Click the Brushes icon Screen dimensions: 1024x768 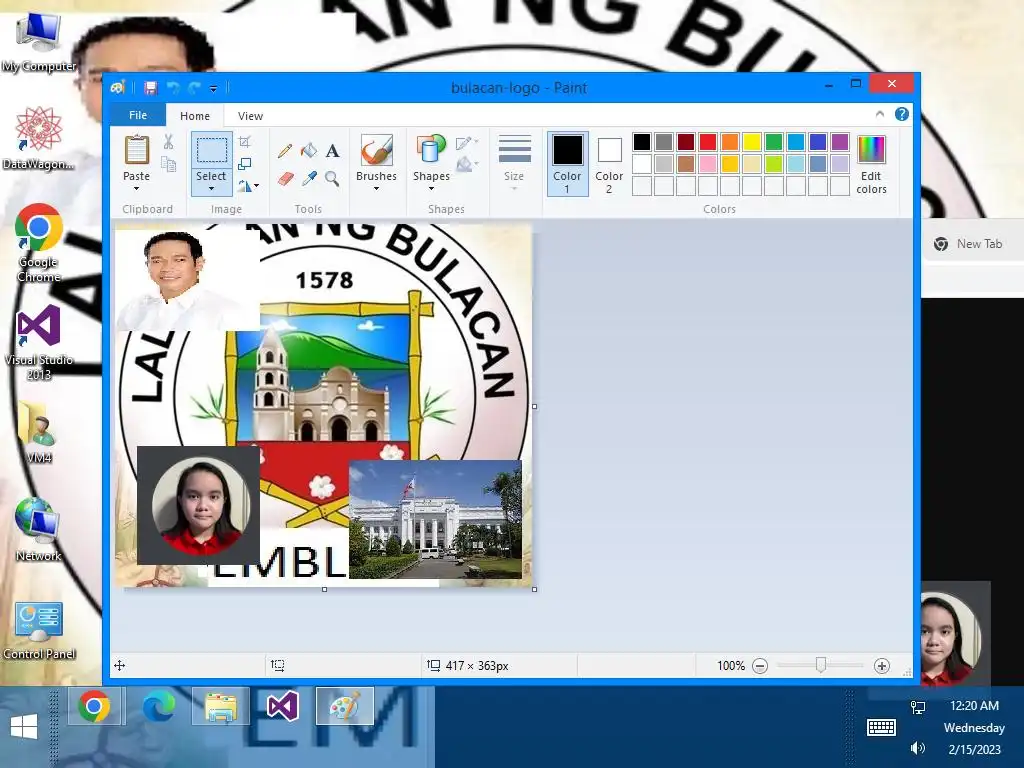[376, 150]
